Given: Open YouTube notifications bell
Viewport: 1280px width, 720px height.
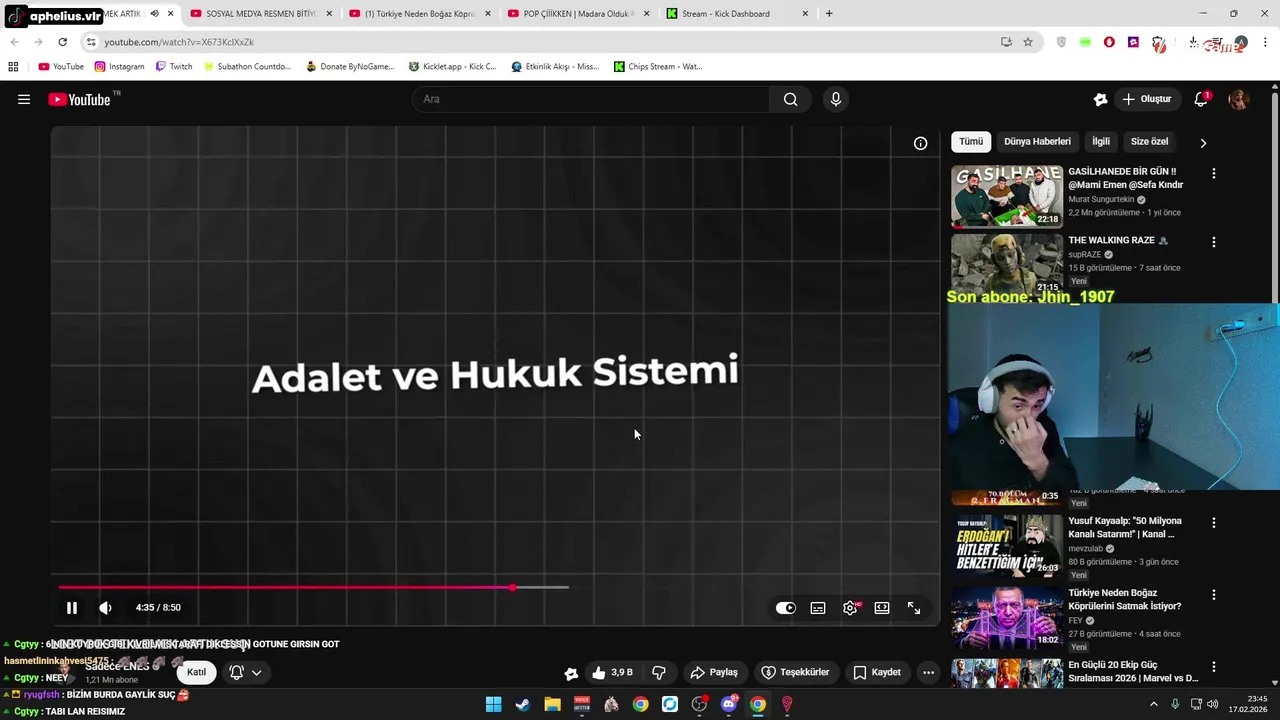Looking at the screenshot, I should 1201,99.
